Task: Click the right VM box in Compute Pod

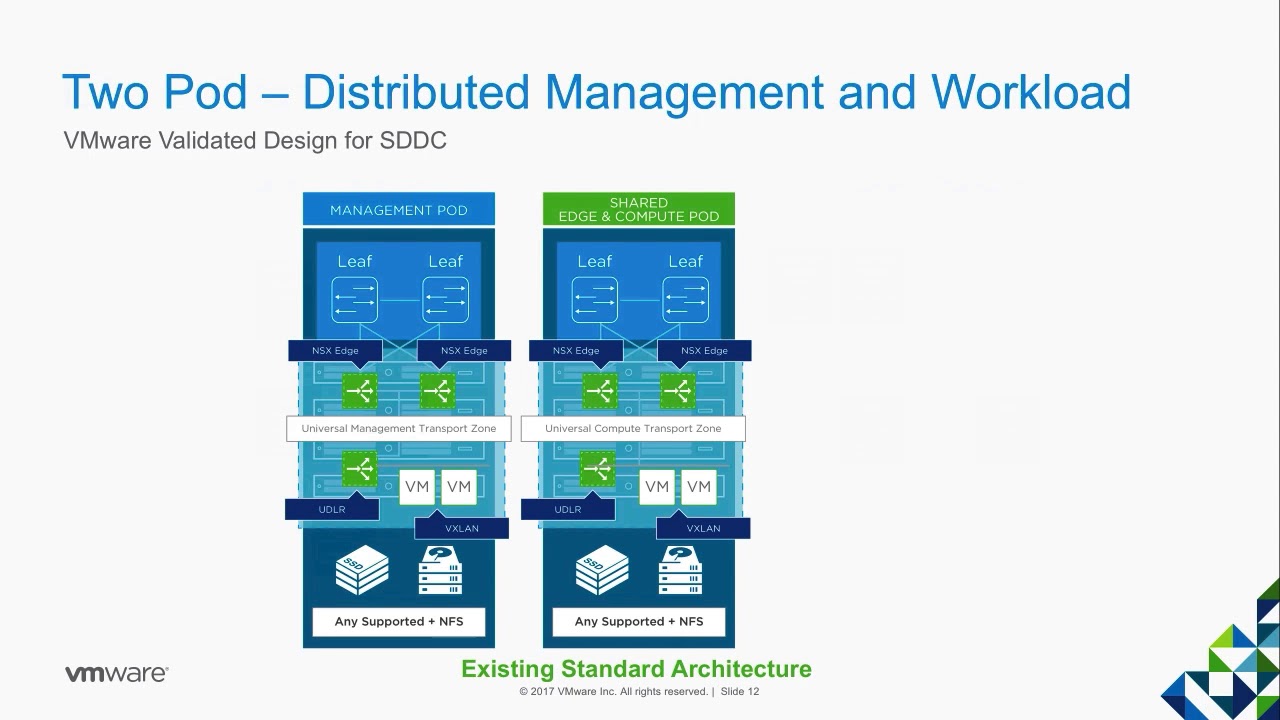Action: pyautogui.click(x=699, y=487)
